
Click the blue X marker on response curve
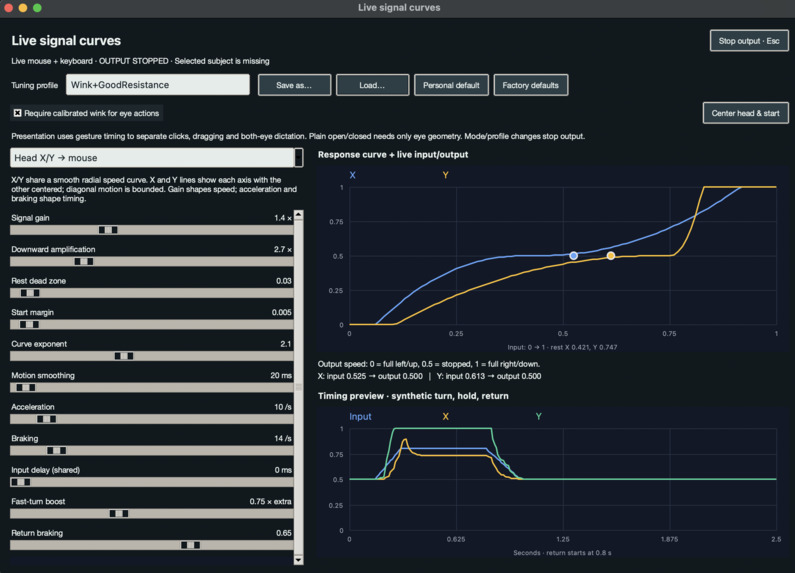point(573,256)
